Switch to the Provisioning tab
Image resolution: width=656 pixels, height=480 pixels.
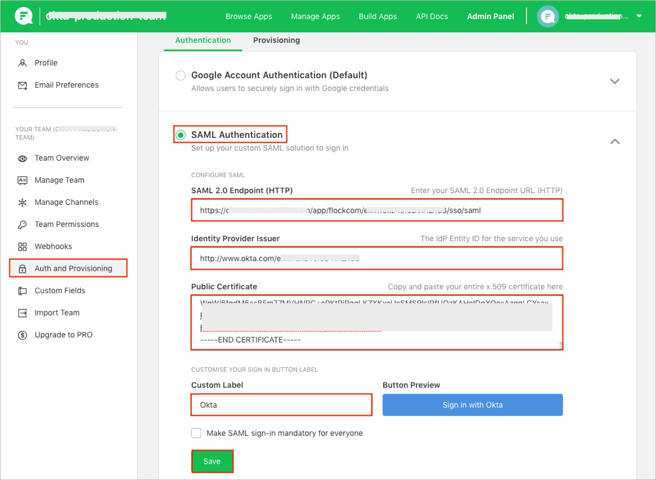click(x=276, y=40)
